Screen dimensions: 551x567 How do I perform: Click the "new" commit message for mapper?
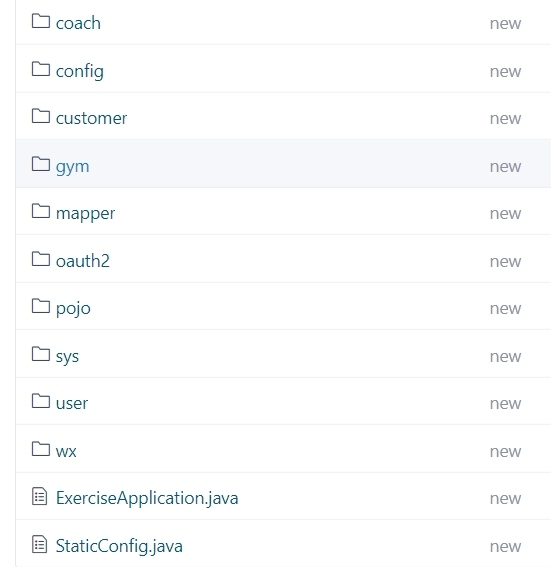pos(505,214)
